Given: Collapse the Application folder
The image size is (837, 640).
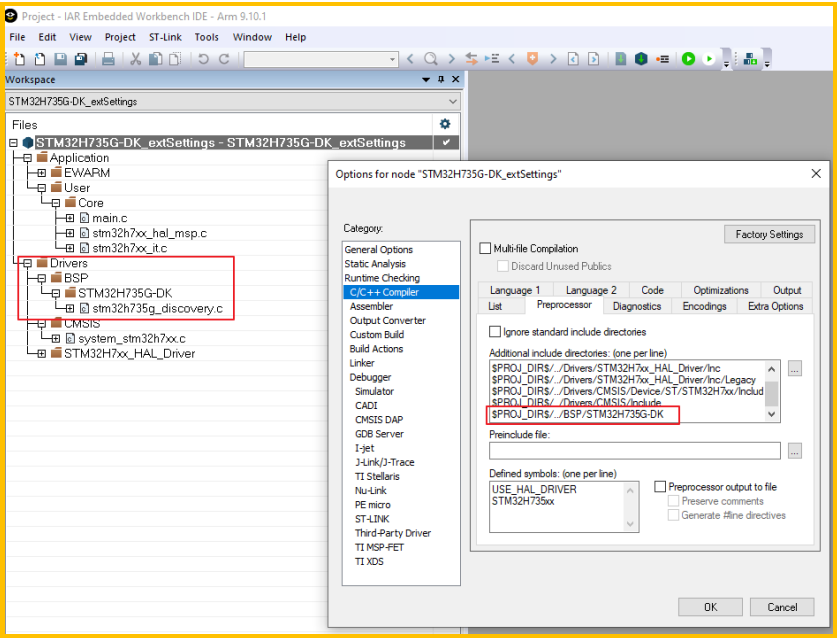Looking at the screenshot, I should coord(28,158).
